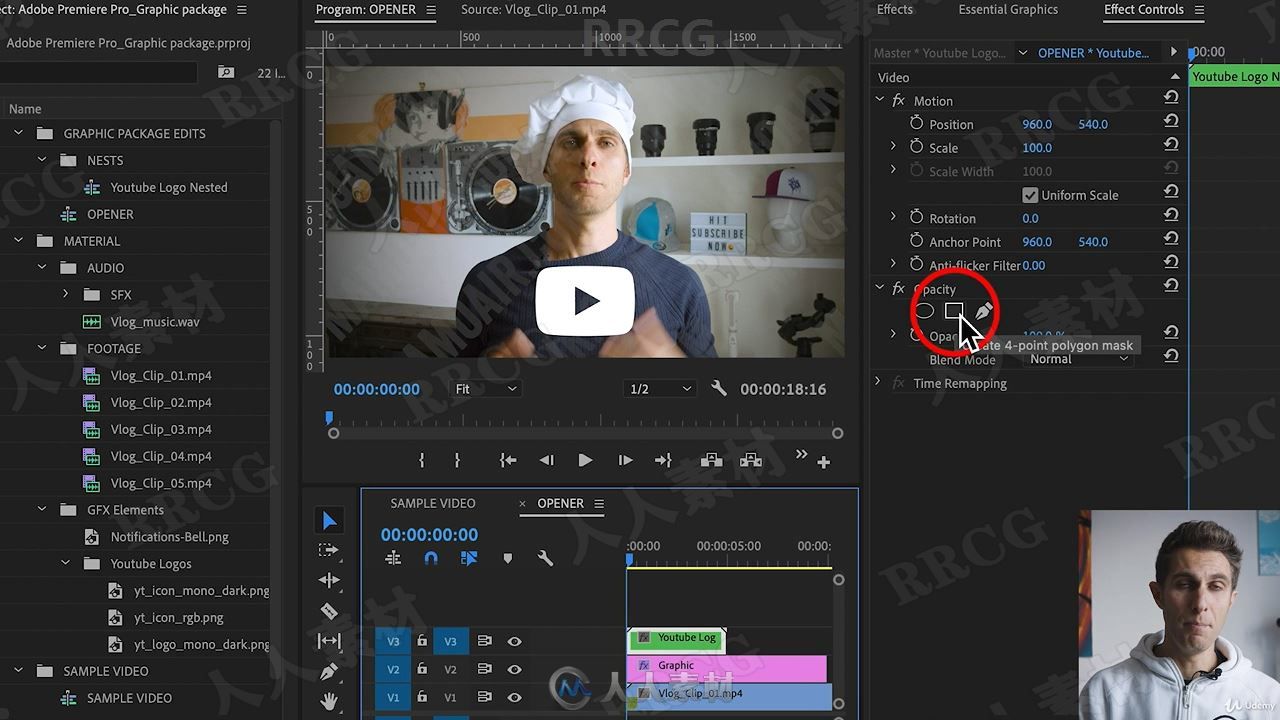
Task: Select the Hand tool
Action: click(x=329, y=701)
